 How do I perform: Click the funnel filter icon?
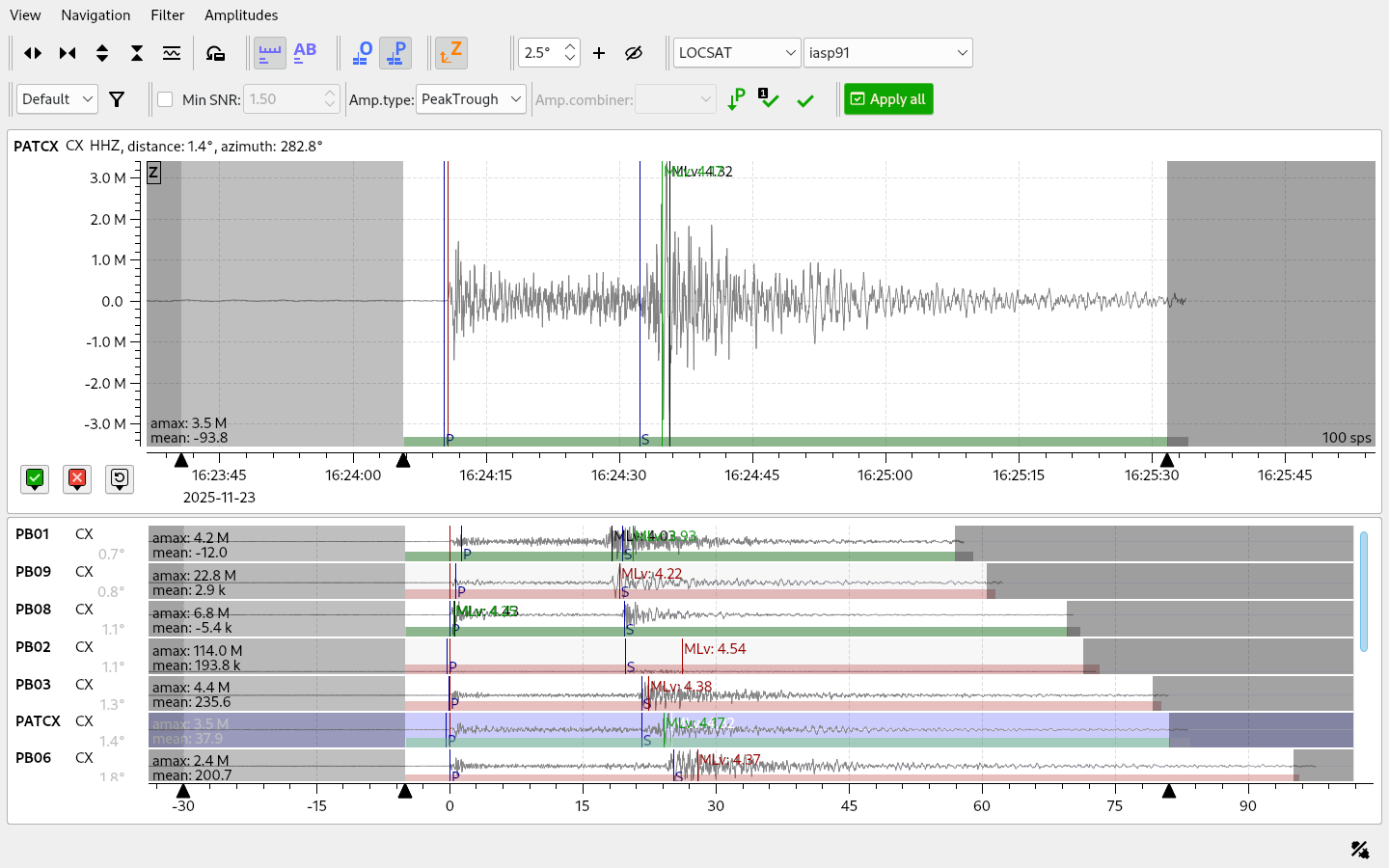click(x=117, y=99)
